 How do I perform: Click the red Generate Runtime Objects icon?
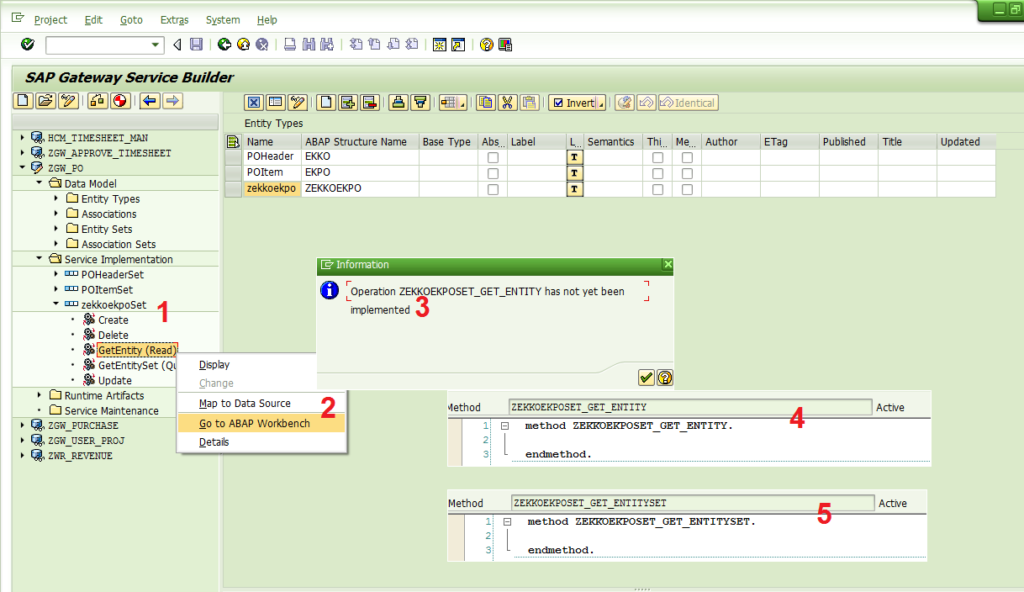[120, 101]
